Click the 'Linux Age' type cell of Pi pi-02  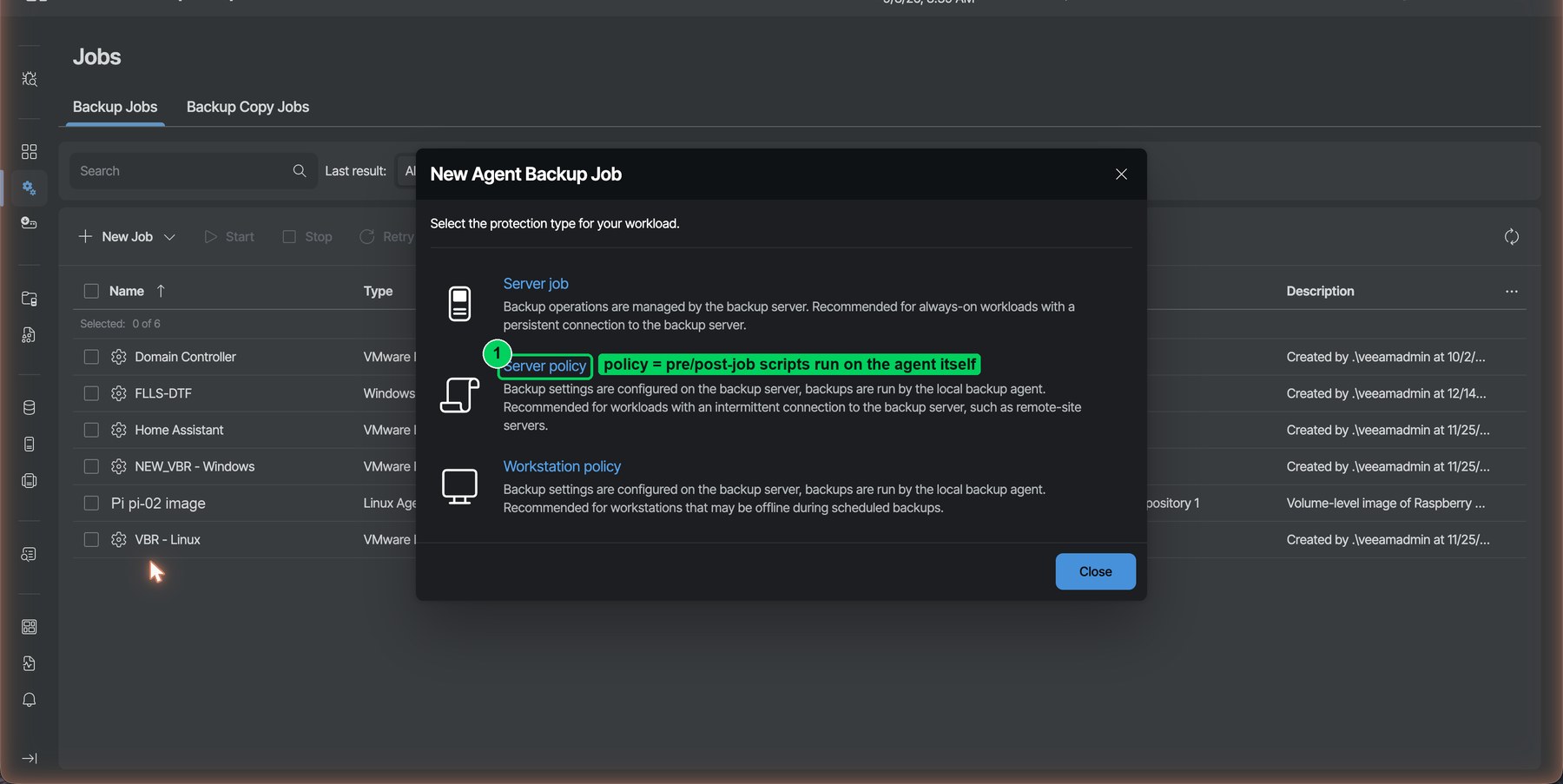tap(389, 503)
